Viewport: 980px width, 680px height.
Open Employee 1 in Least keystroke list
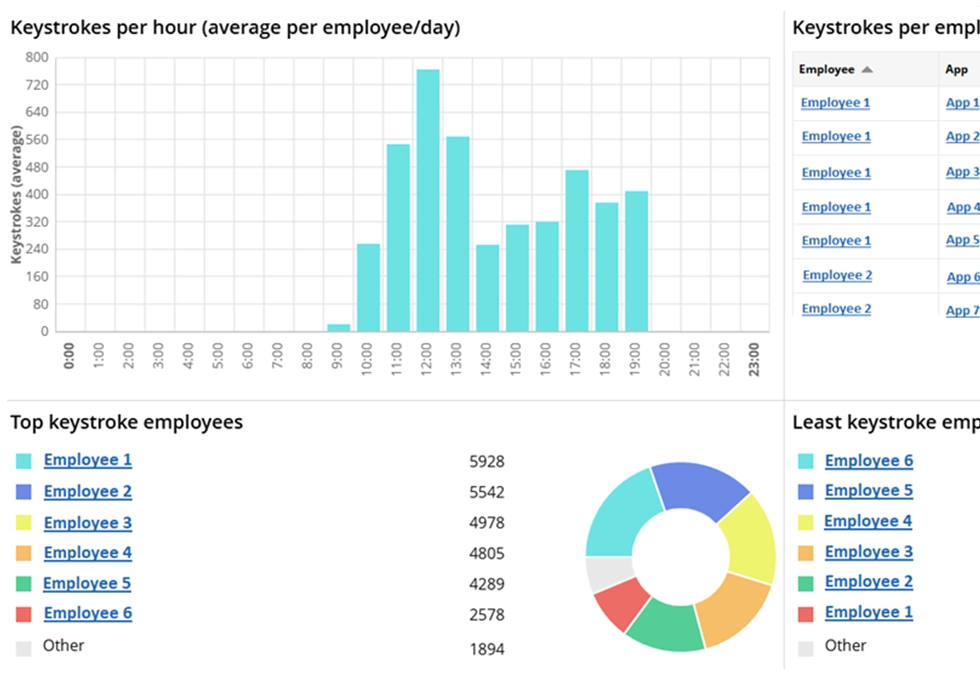(869, 612)
